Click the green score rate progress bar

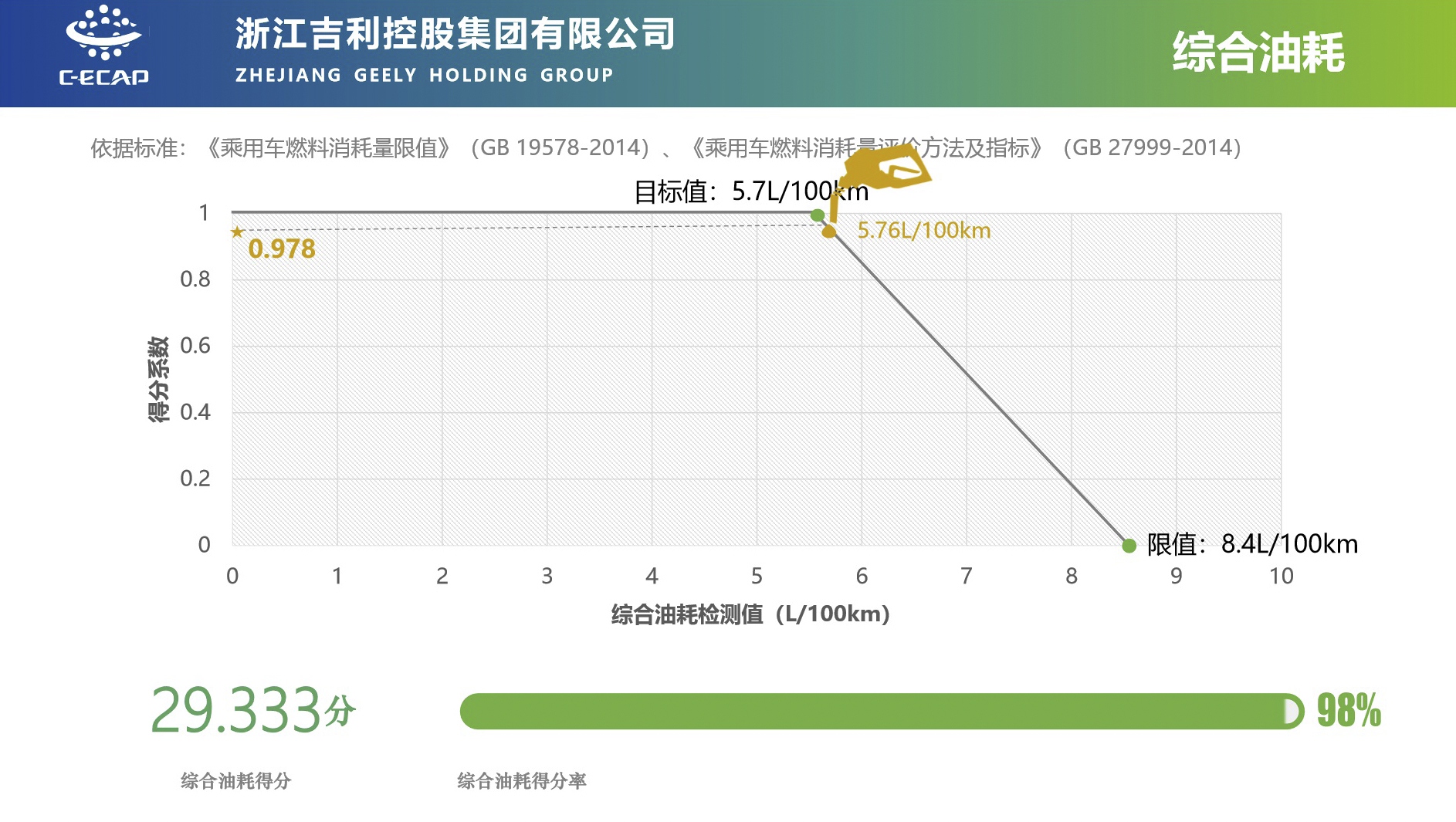(x=881, y=711)
